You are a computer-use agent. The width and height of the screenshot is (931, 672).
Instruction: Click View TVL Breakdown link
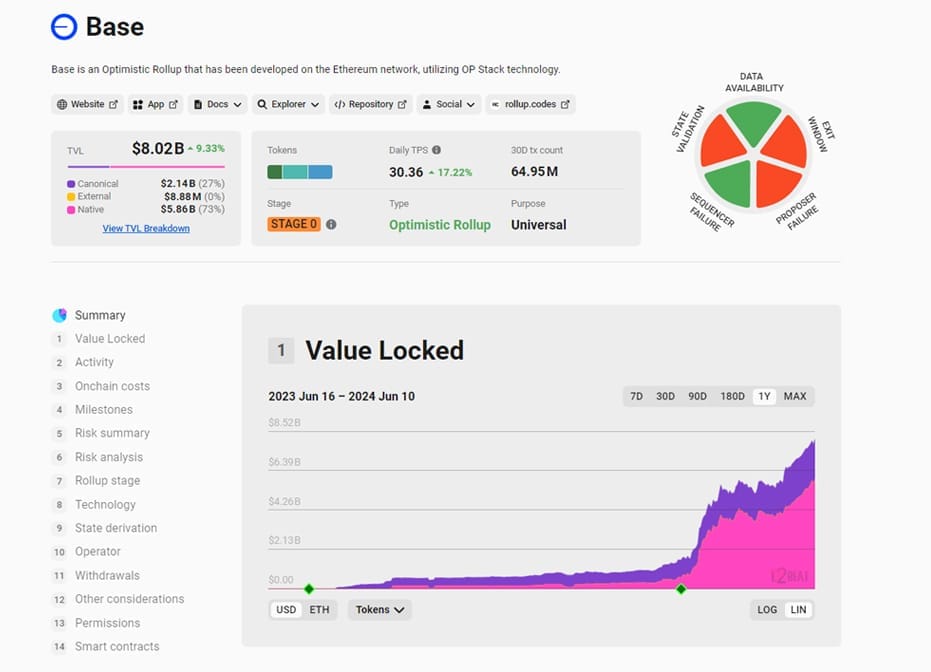click(x=146, y=228)
